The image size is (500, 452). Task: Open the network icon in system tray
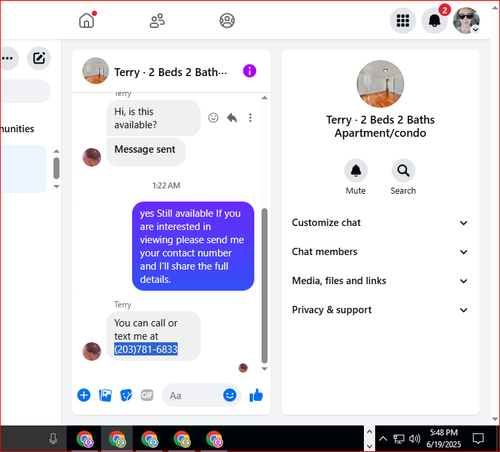[398, 439]
